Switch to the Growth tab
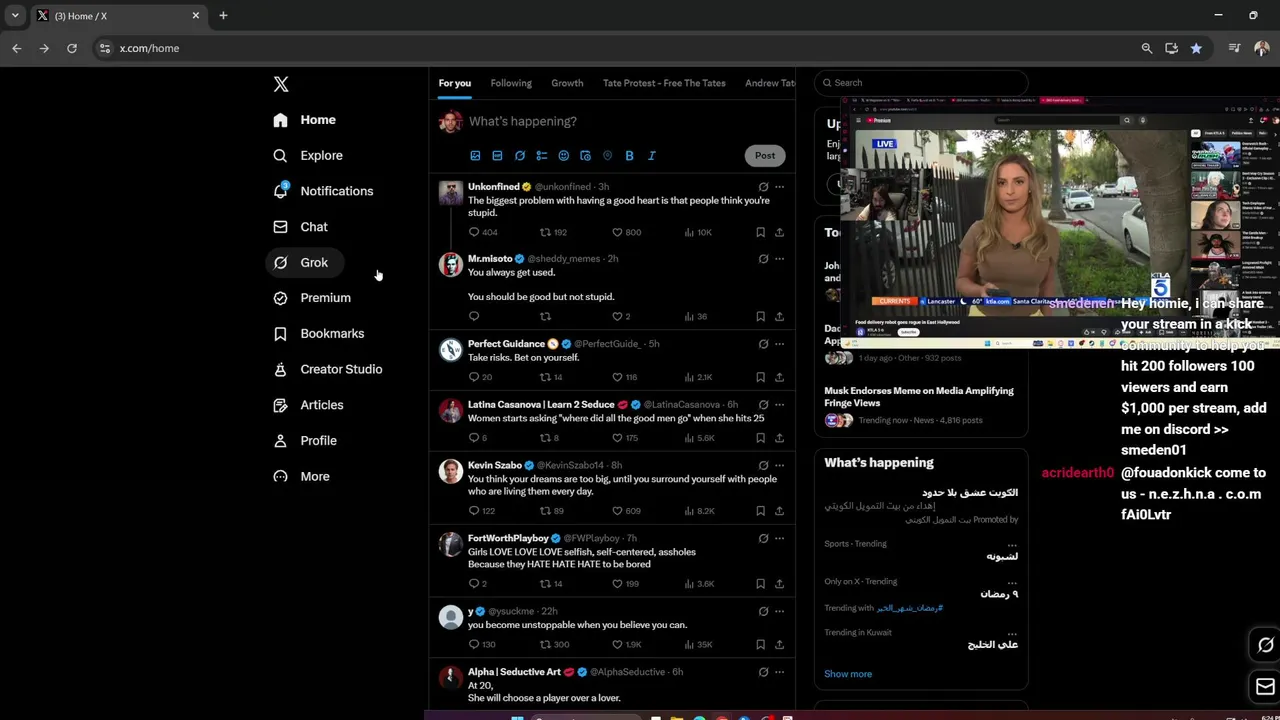 [x=567, y=83]
